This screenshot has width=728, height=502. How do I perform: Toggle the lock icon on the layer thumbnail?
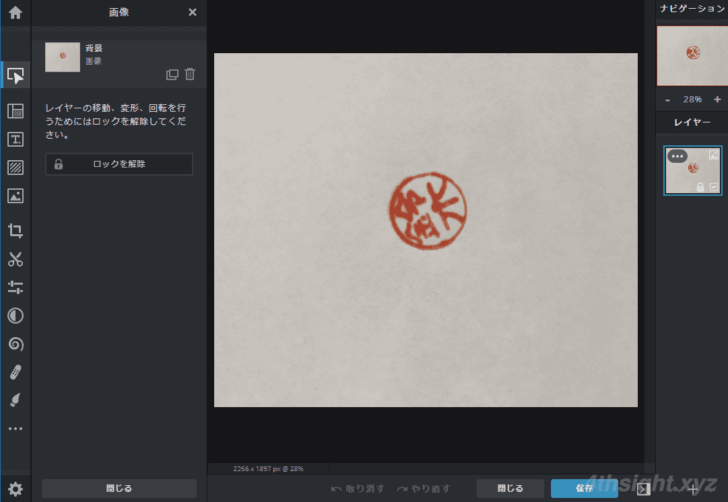click(700, 187)
